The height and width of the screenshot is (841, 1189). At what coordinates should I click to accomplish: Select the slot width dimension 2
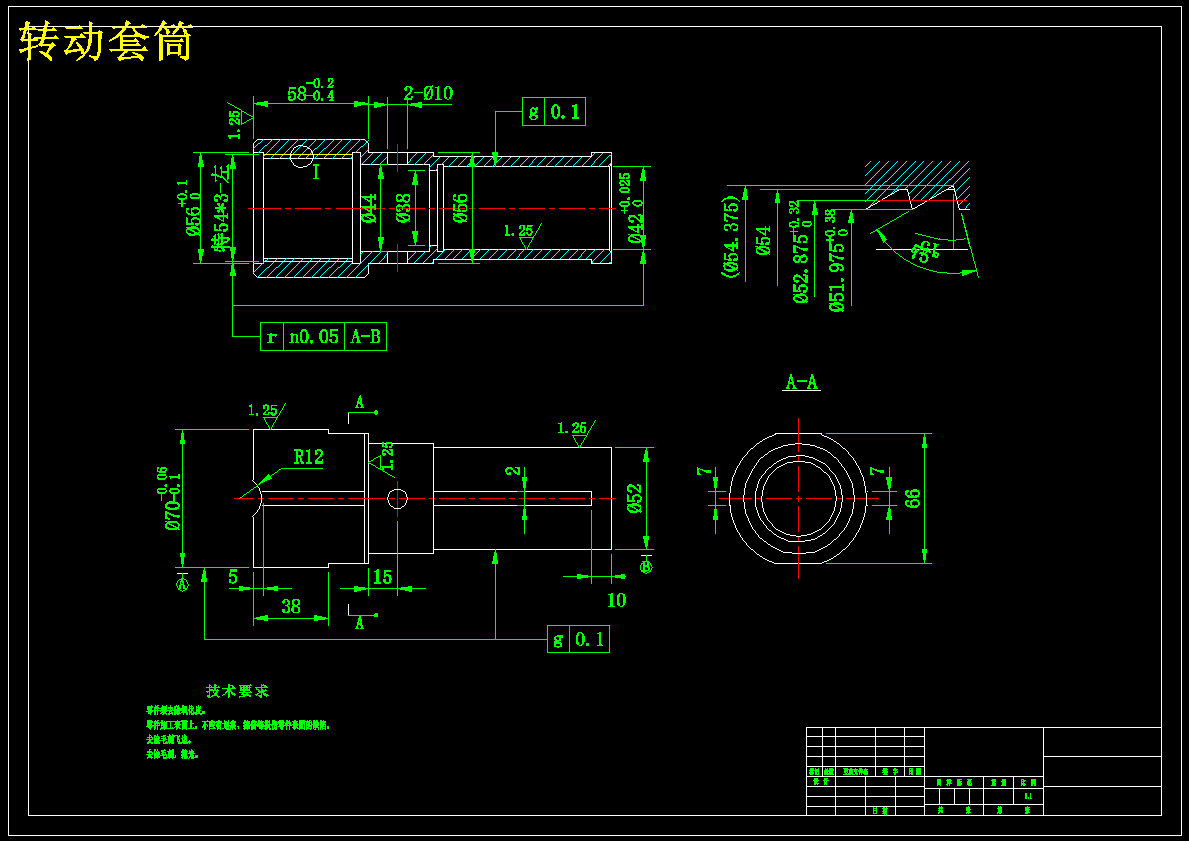[x=515, y=471]
